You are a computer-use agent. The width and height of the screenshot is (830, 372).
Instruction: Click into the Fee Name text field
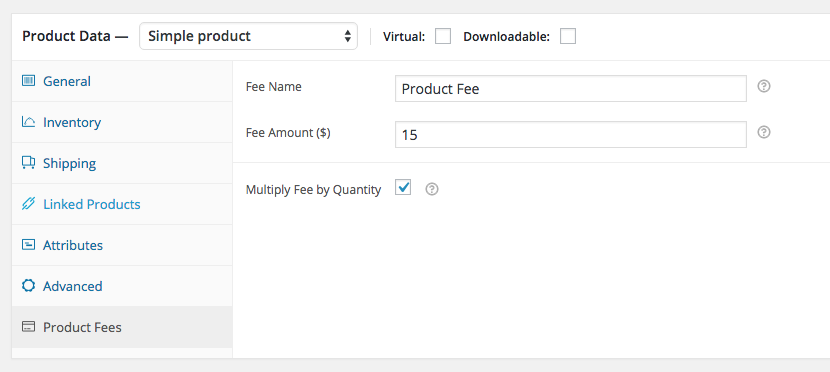[571, 88]
